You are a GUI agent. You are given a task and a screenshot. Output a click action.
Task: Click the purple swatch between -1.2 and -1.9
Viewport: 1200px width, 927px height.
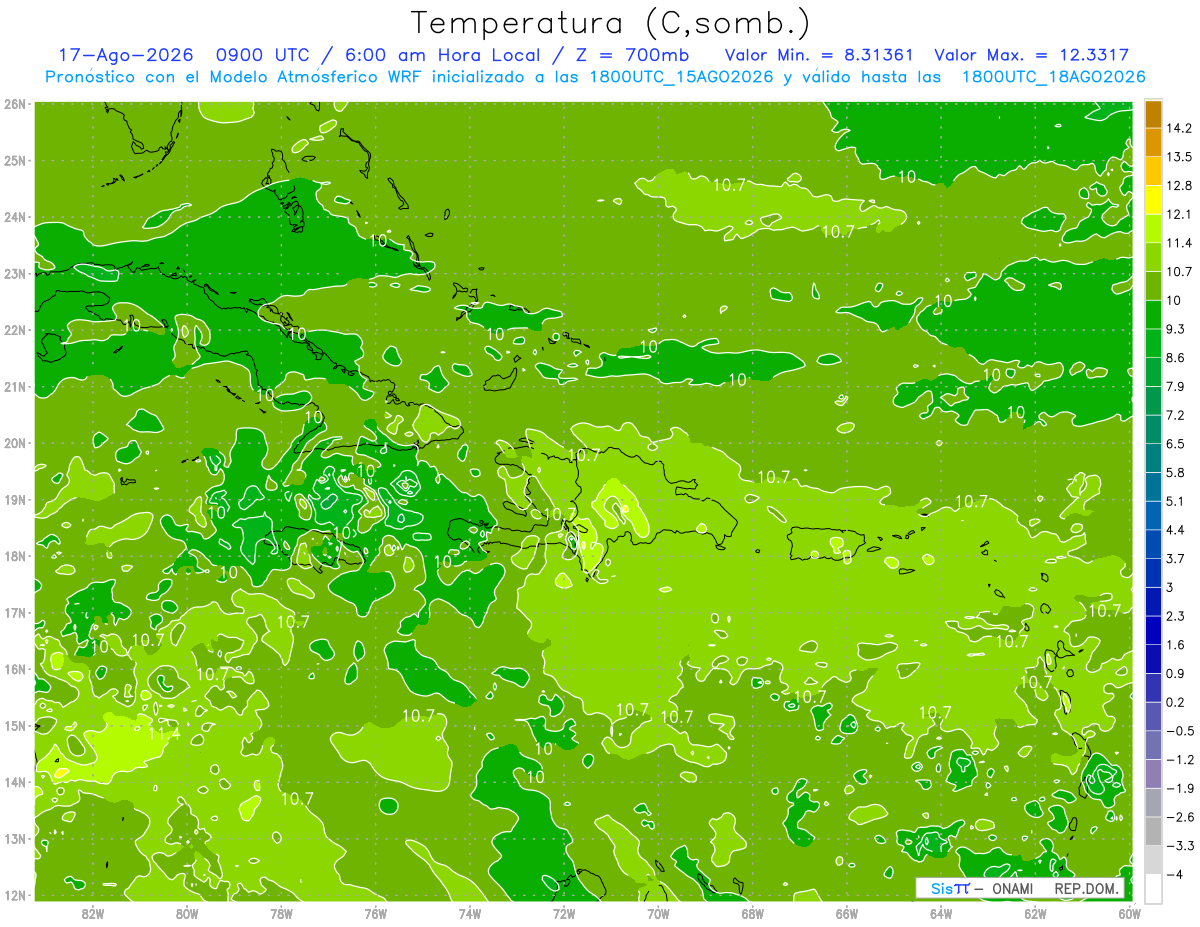1153,773
